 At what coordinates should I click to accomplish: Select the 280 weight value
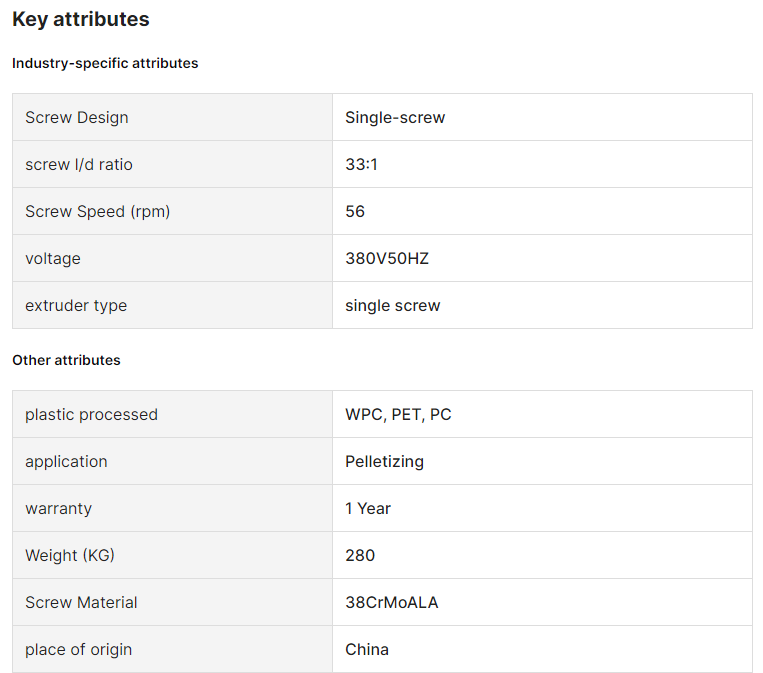(x=360, y=555)
